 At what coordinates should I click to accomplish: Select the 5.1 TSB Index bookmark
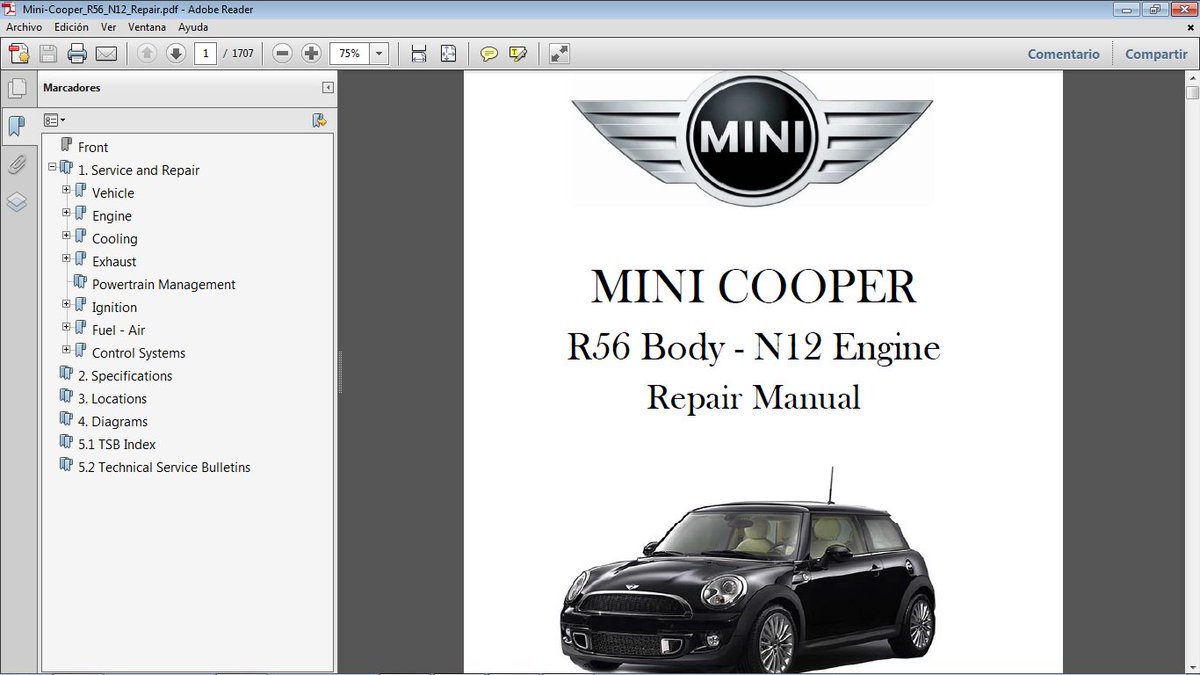(117, 445)
